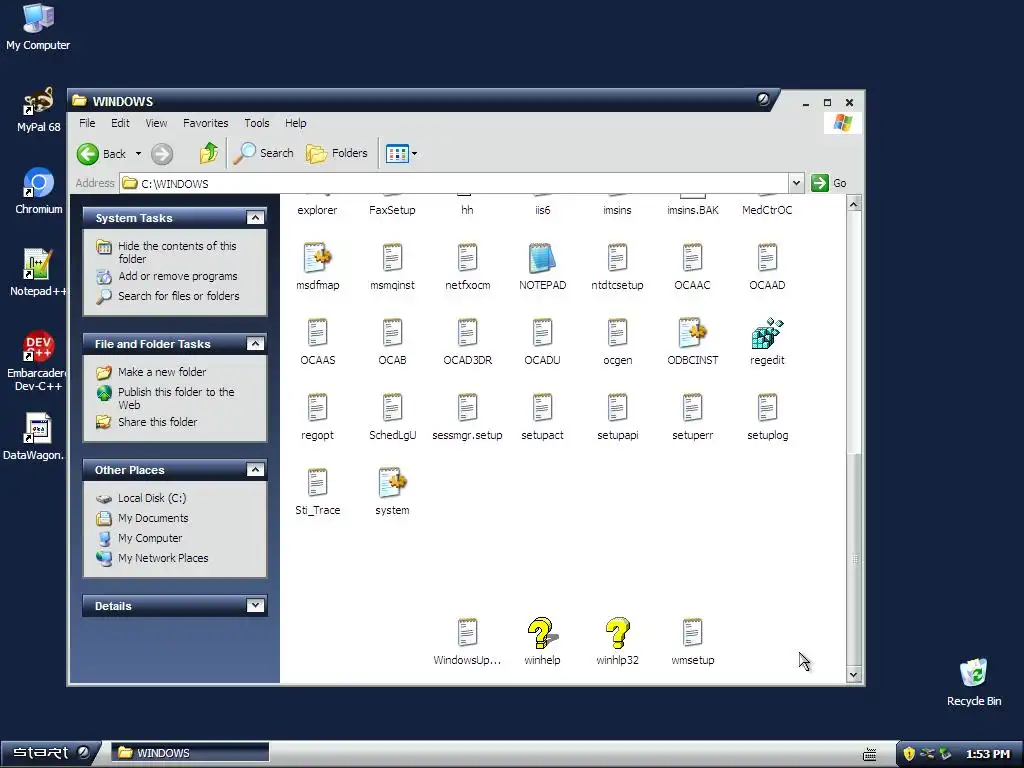Click in the C:\WINDOWS address field
This screenshot has height=768, width=1024.
[x=454, y=184]
